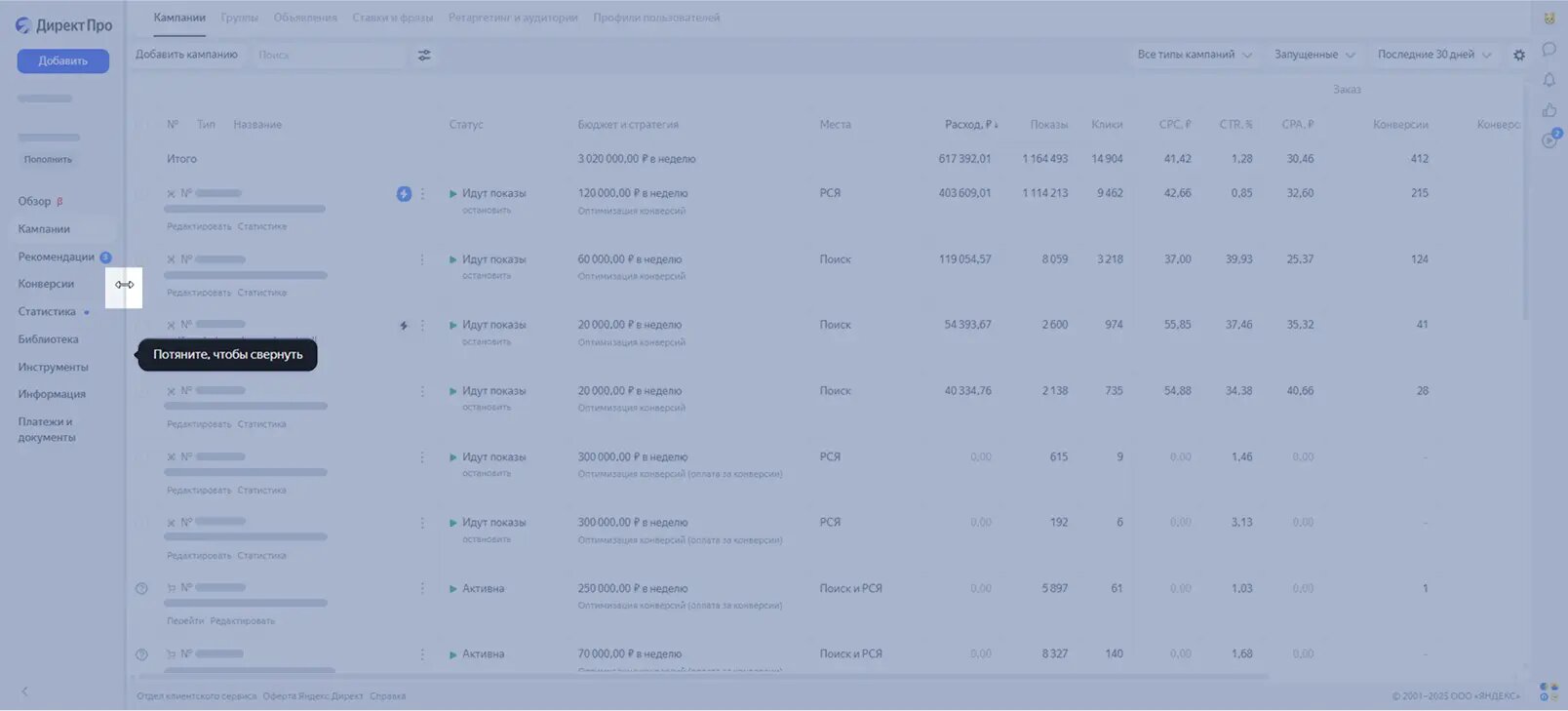Viewport: 1568px width, 711px height.
Task: Open the video play icon with badge 2
Action: tap(1550, 139)
